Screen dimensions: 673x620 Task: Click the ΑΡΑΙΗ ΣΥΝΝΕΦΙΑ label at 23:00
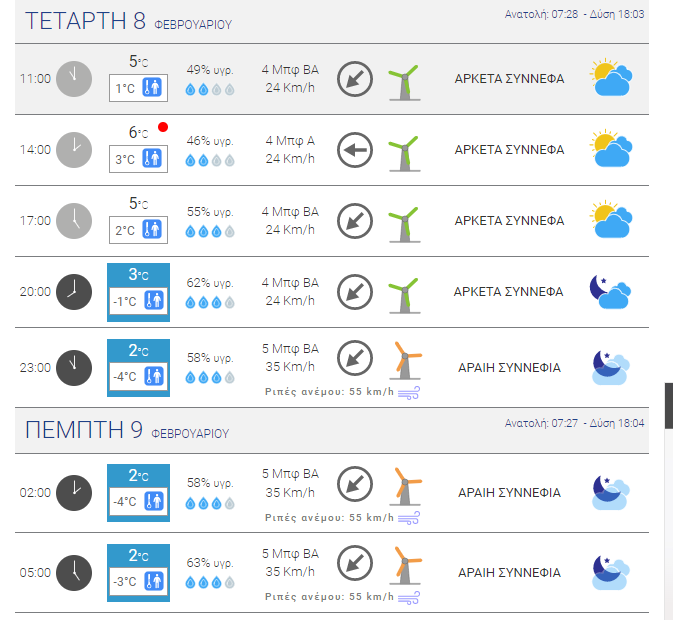pos(509,368)
